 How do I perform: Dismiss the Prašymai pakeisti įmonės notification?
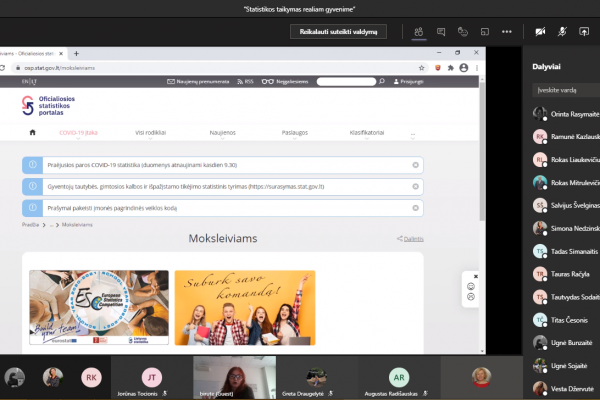[x=415, y=208]
